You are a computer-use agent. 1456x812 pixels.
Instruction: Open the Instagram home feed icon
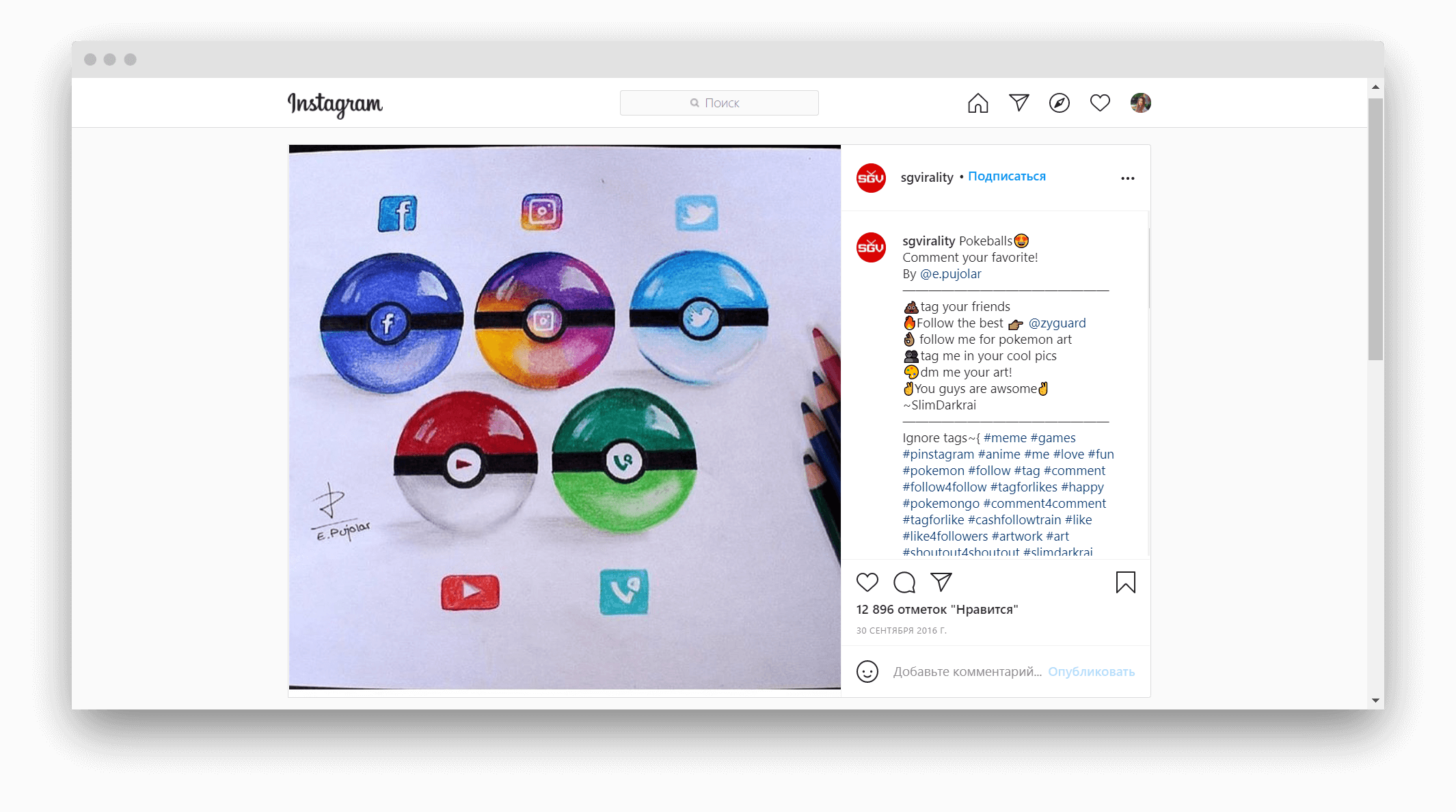tap(978, 103)
